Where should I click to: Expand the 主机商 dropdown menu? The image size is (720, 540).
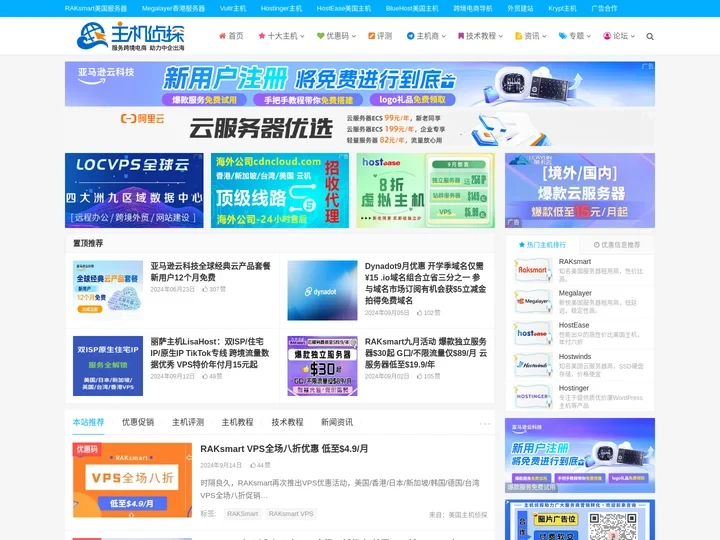(x=444, y=36)
